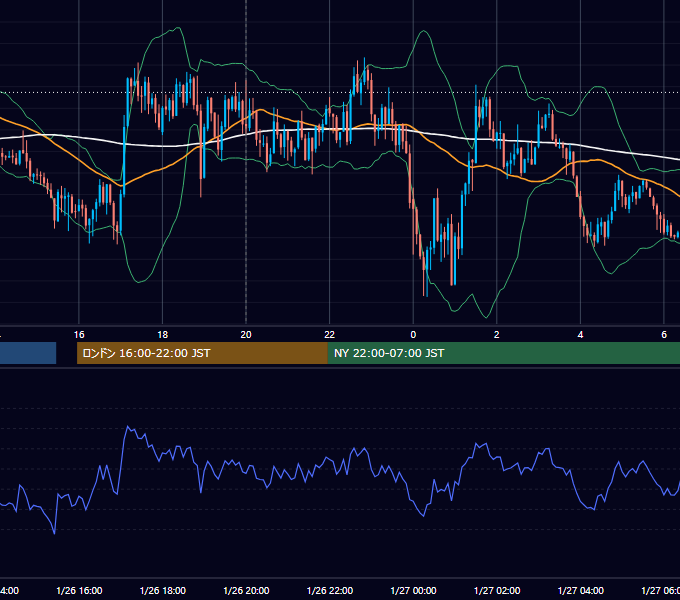Click the hour label 22 on upper axis
The image size is (680, 600).
click(x=330, y=335)
